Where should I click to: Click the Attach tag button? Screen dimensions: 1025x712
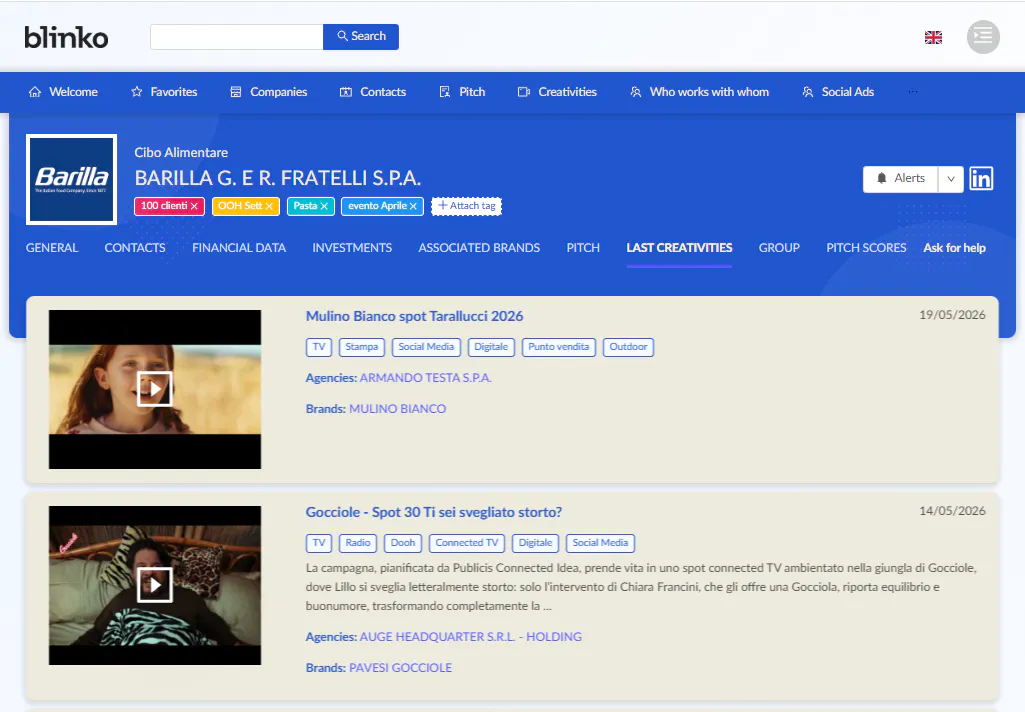(x=466, y=206)
